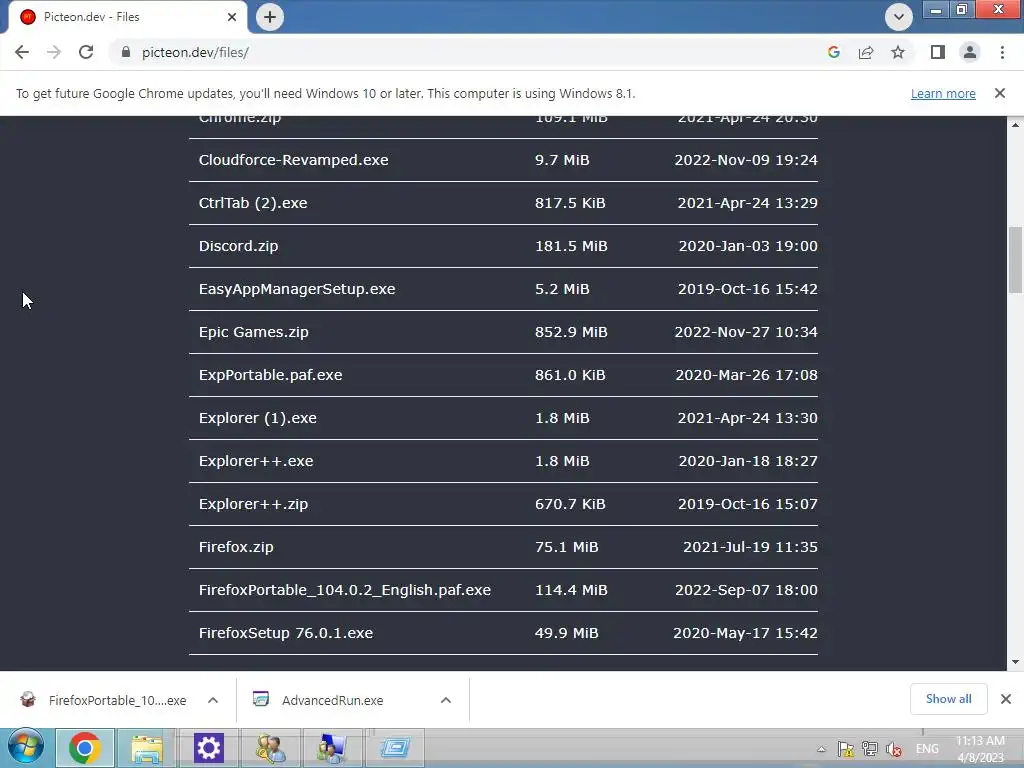Change input language ENG
This screenshot has width=1024, height=768.
point(927,749)
